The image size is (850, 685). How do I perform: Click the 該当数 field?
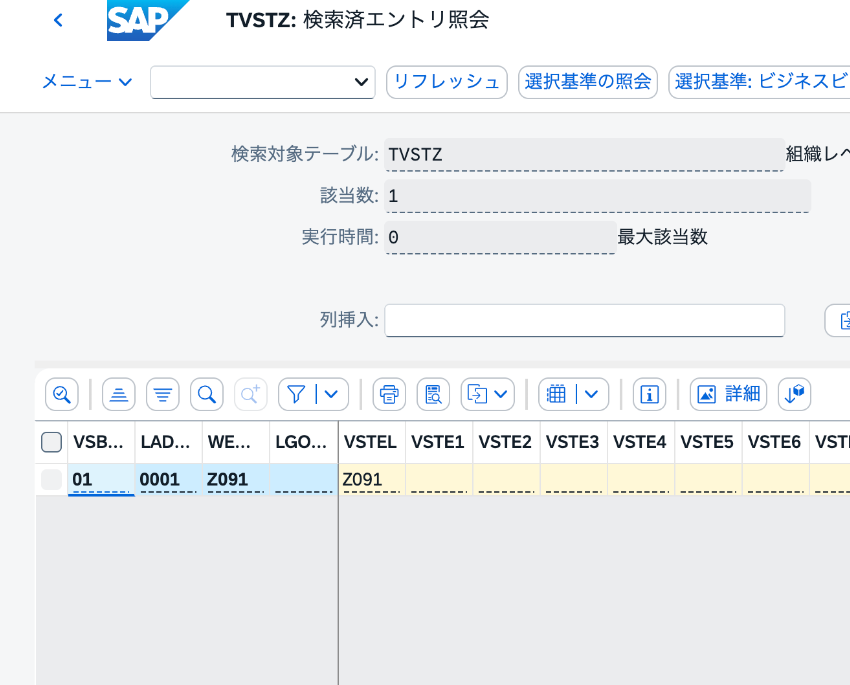pyautogui.click(x=597, y=196)
